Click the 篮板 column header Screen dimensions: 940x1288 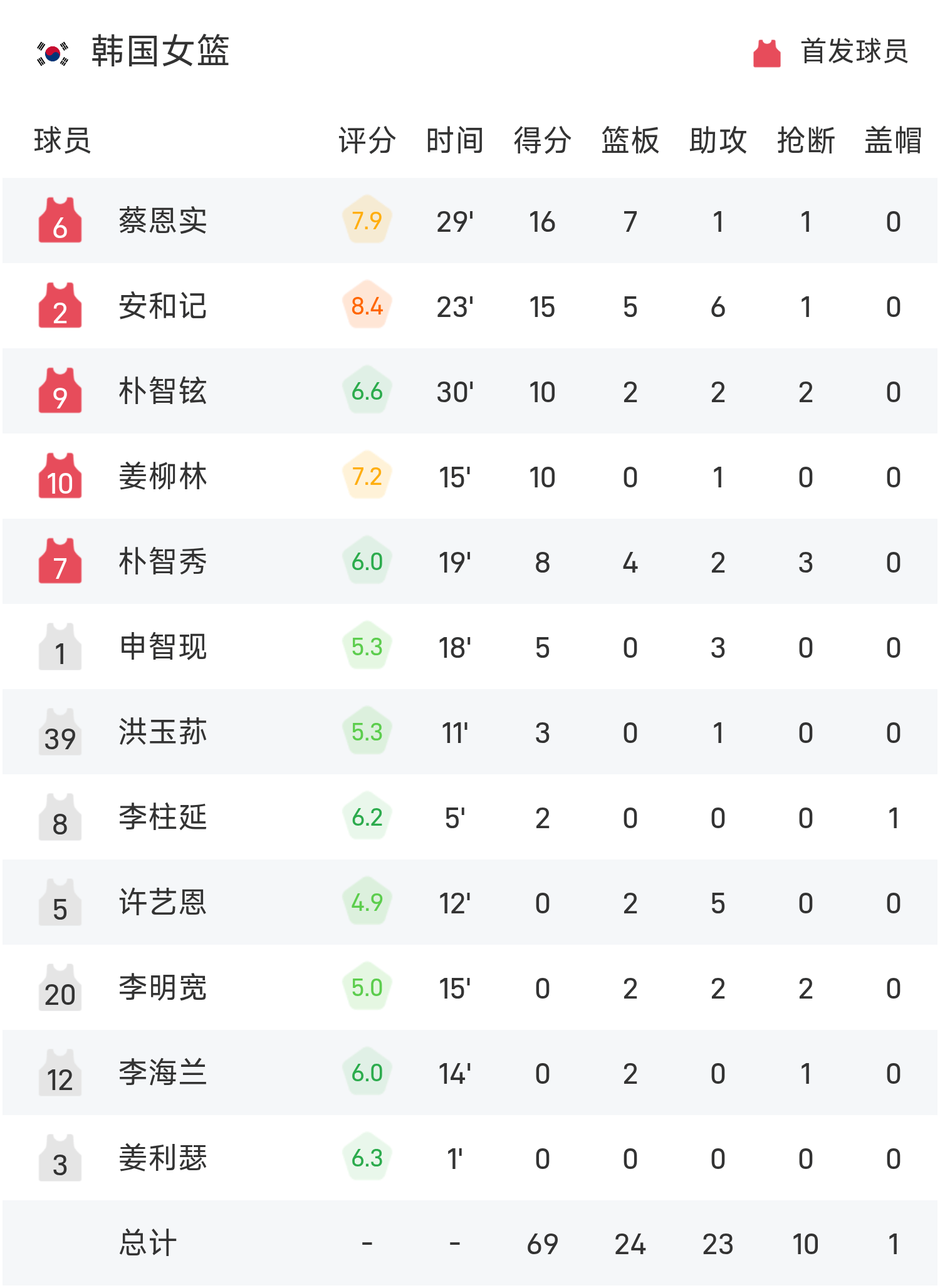[630, 140]
